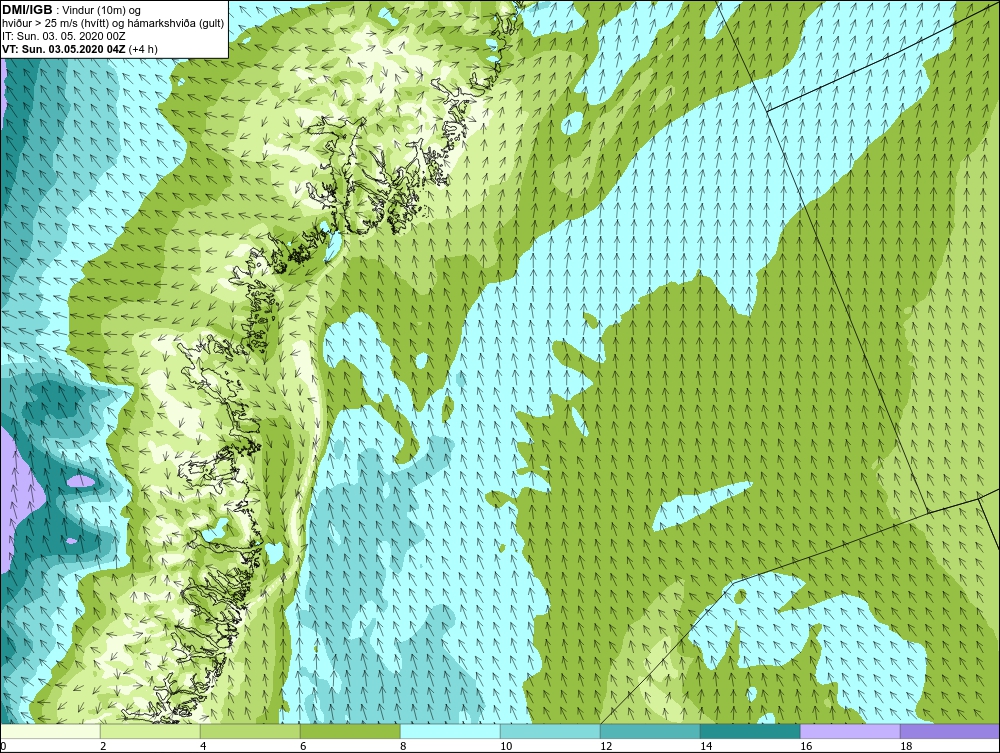Click the 0–2 m/s palest legend swatch

pos(50,732)
